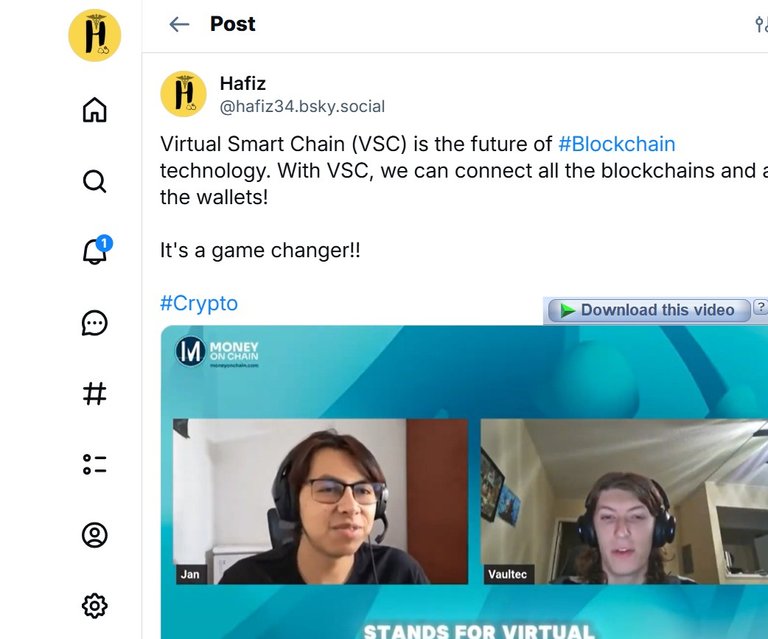Viewport: 768px width, 639px height.
Task: Open the Settings gear icon
Action: point(95,606)
